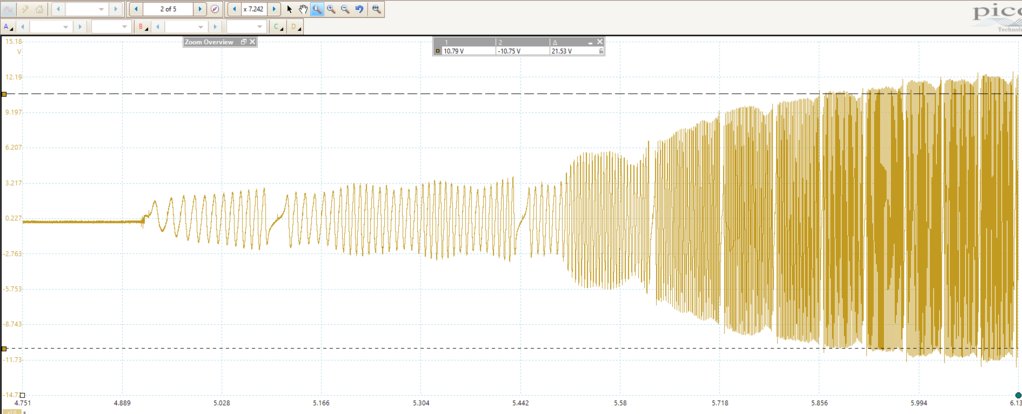Open channel D options

(295, 27)
